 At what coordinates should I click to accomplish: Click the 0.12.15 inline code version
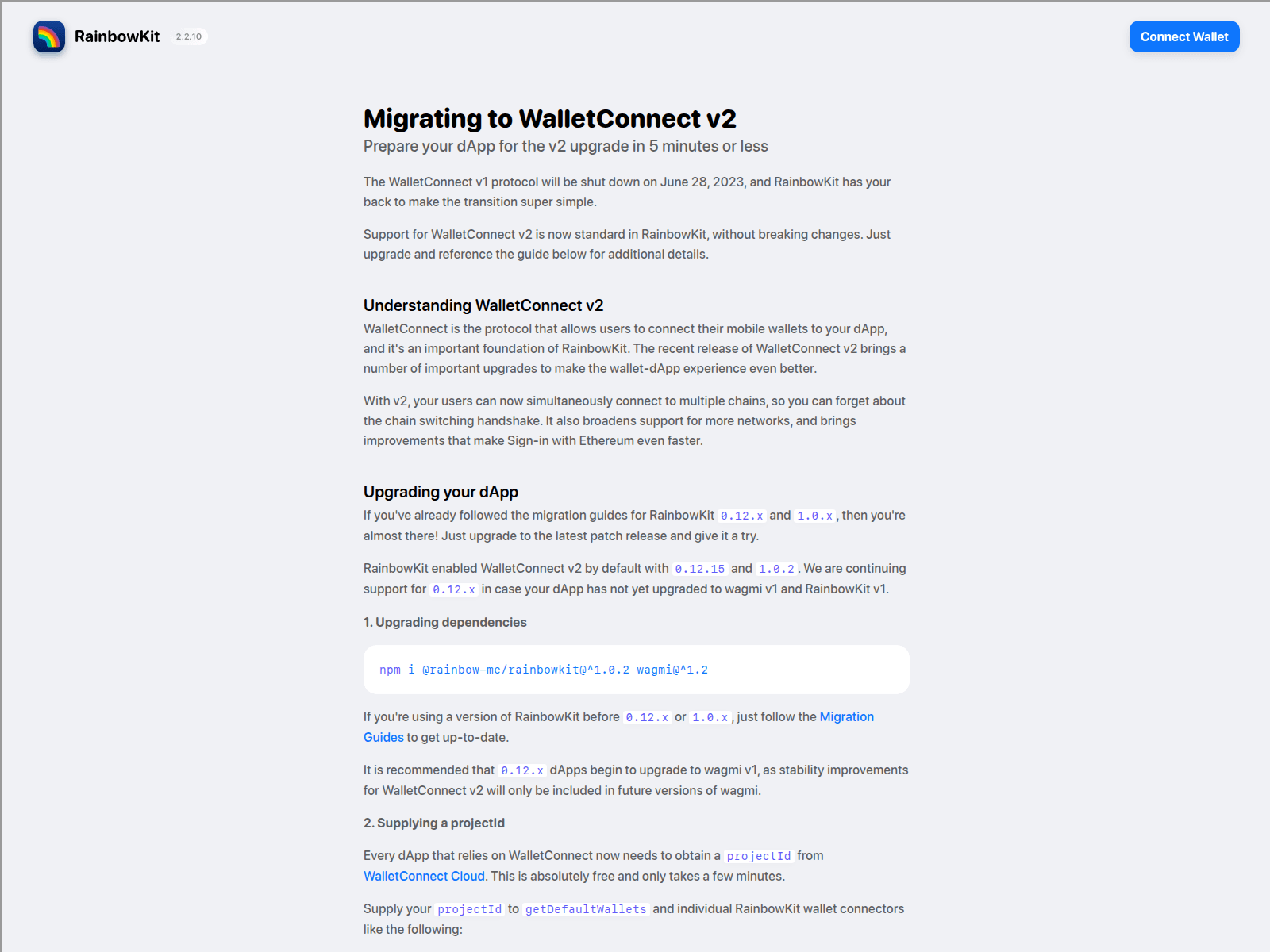click(699, 569)
